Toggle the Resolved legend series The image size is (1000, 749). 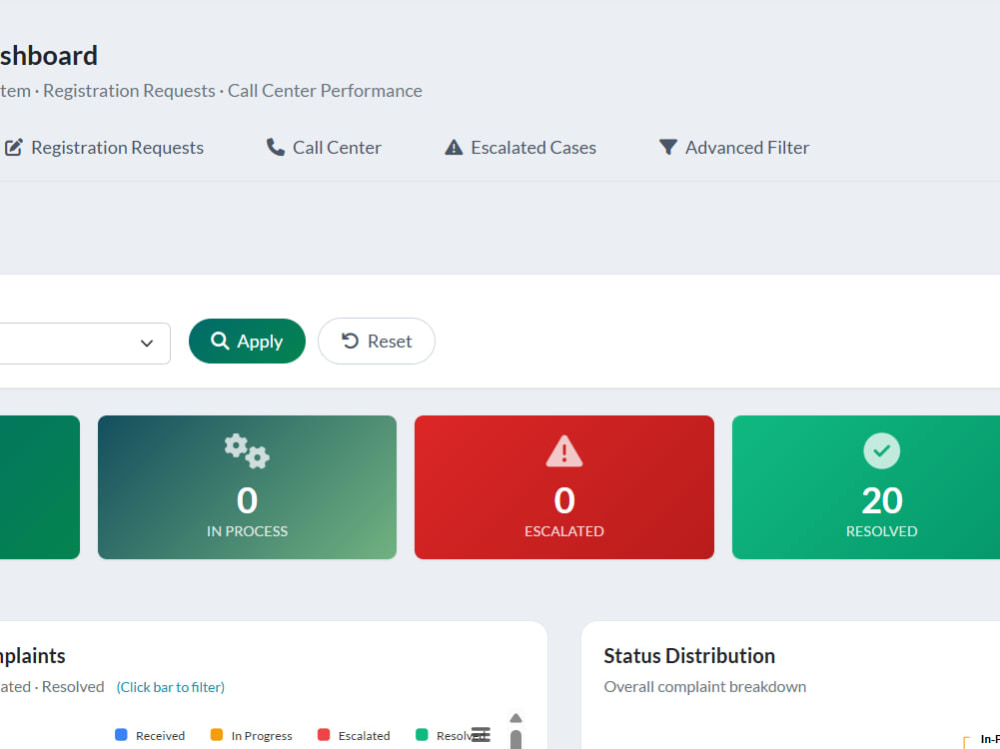click(x=450, y=736)
